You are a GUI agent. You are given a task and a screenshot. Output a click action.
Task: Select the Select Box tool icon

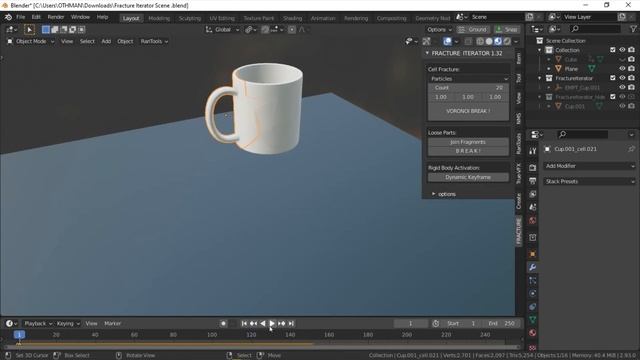[29, 29]
